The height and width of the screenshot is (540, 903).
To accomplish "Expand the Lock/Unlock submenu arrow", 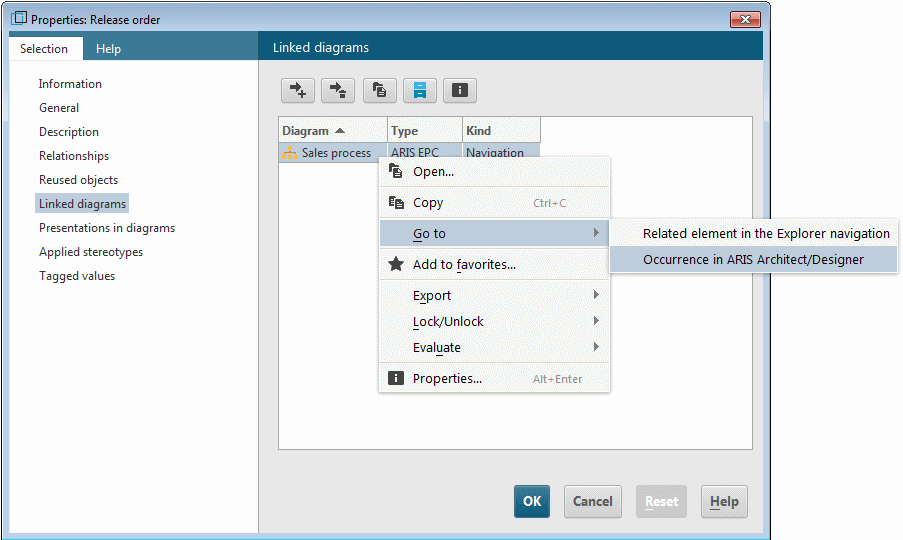I will click(596, 321).
